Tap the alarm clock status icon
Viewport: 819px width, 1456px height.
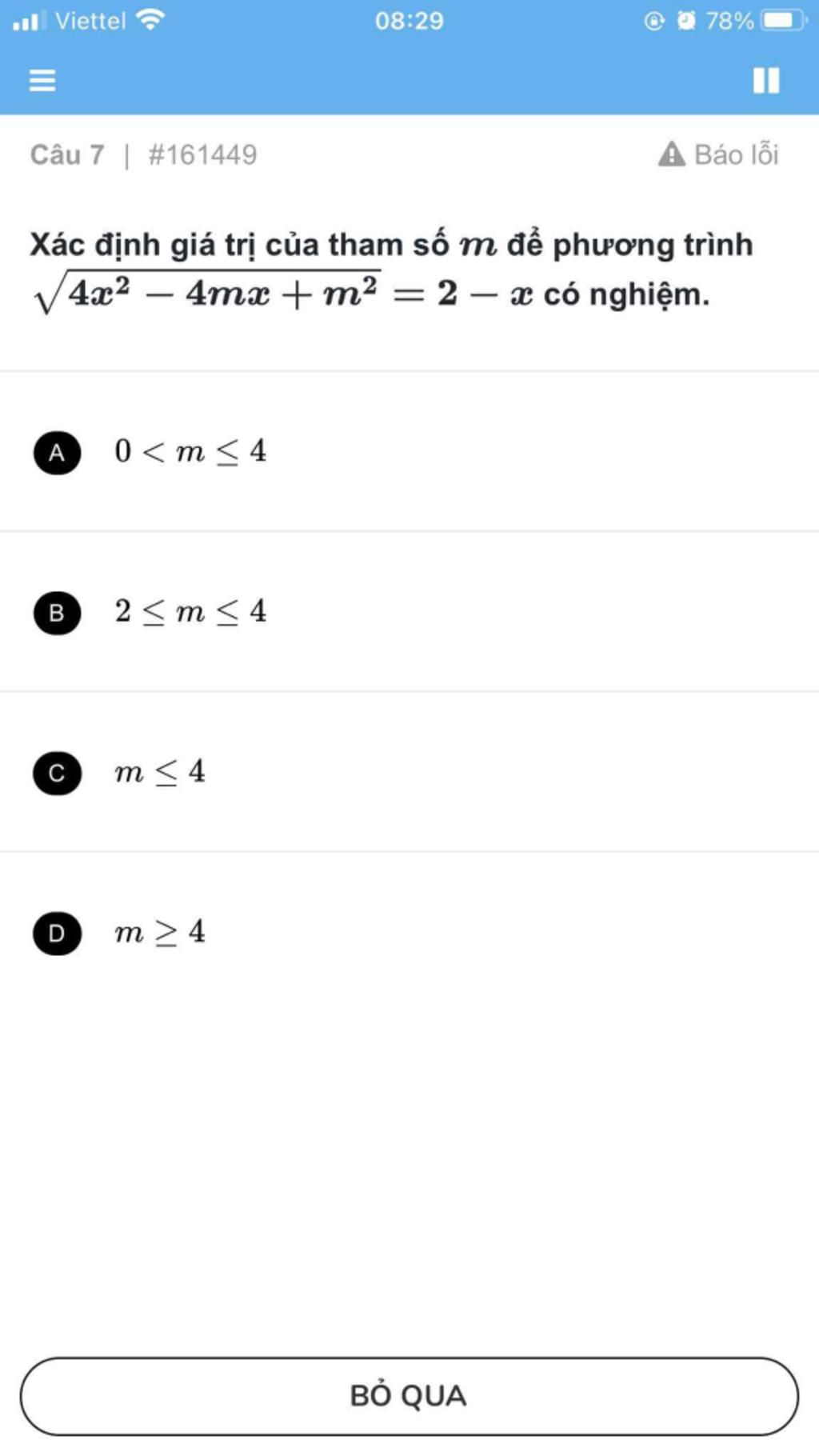[686, 20]
